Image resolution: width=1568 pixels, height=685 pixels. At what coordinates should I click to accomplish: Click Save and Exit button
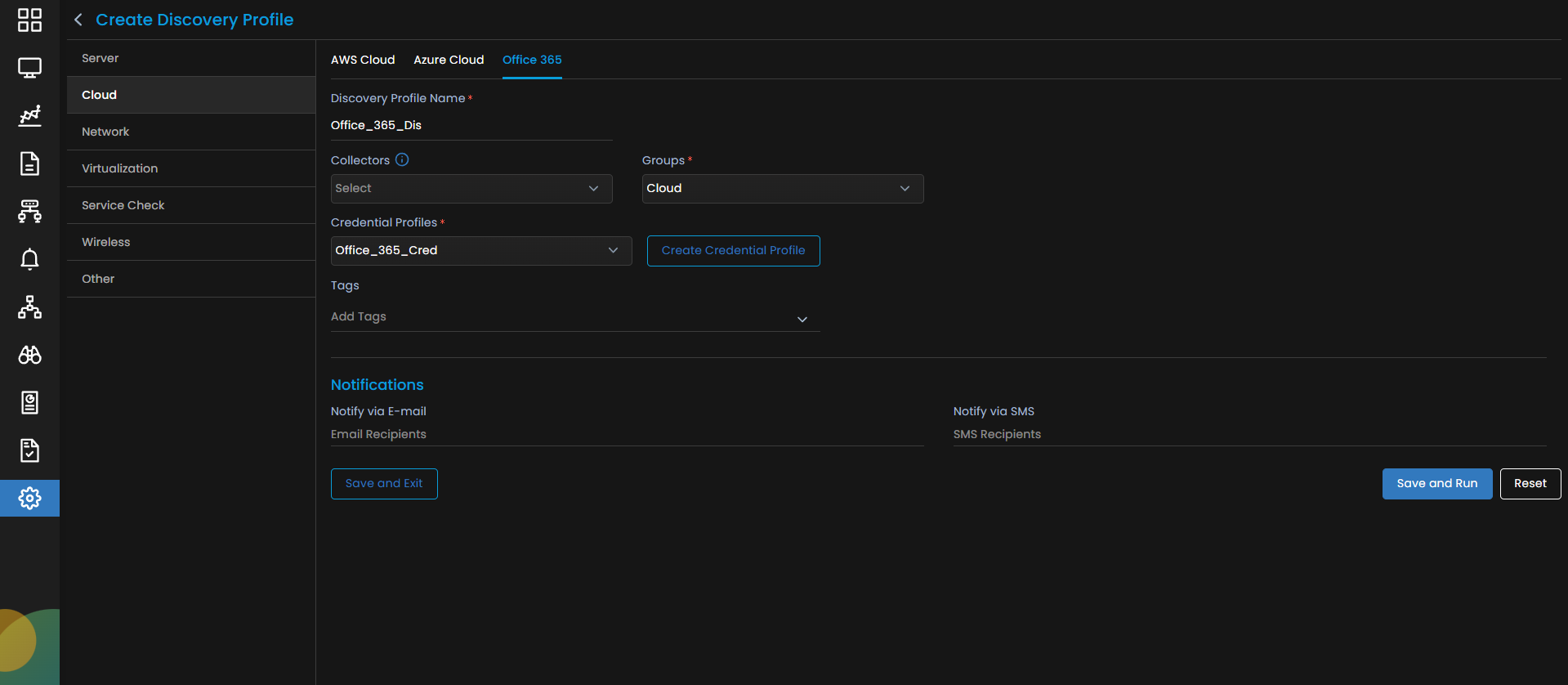[x=384, y=484]
